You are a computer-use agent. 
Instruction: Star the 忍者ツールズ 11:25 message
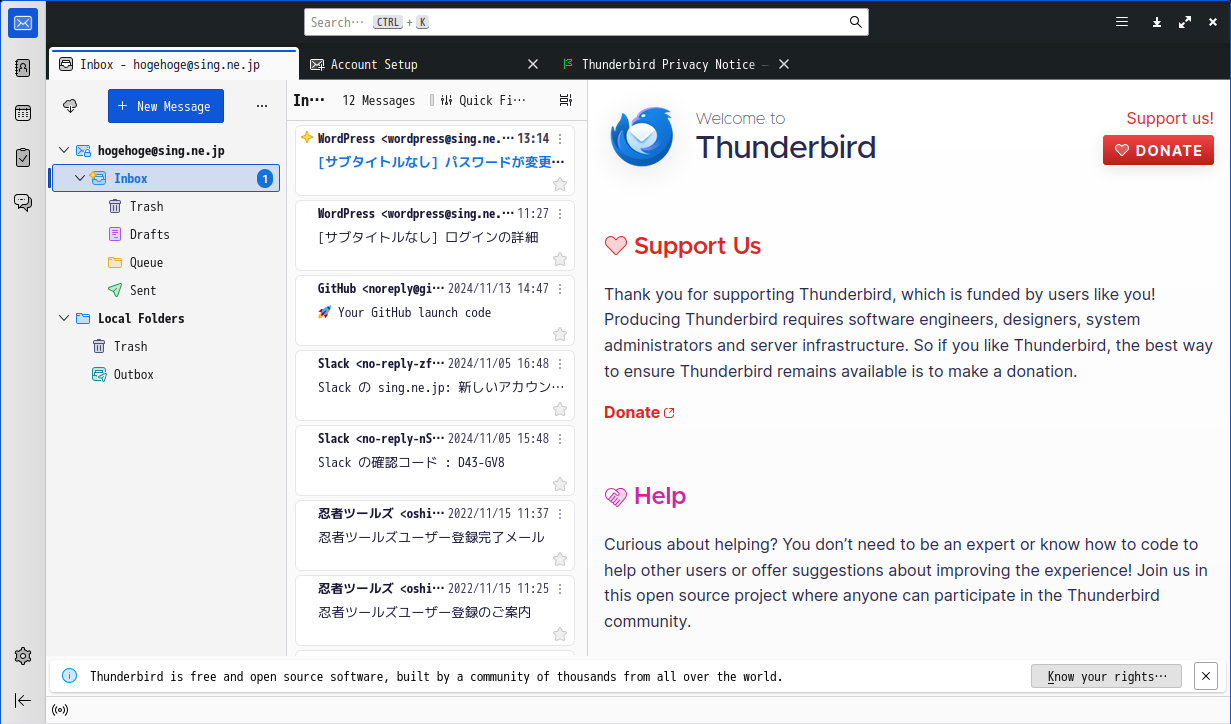(x=560, y=634)
